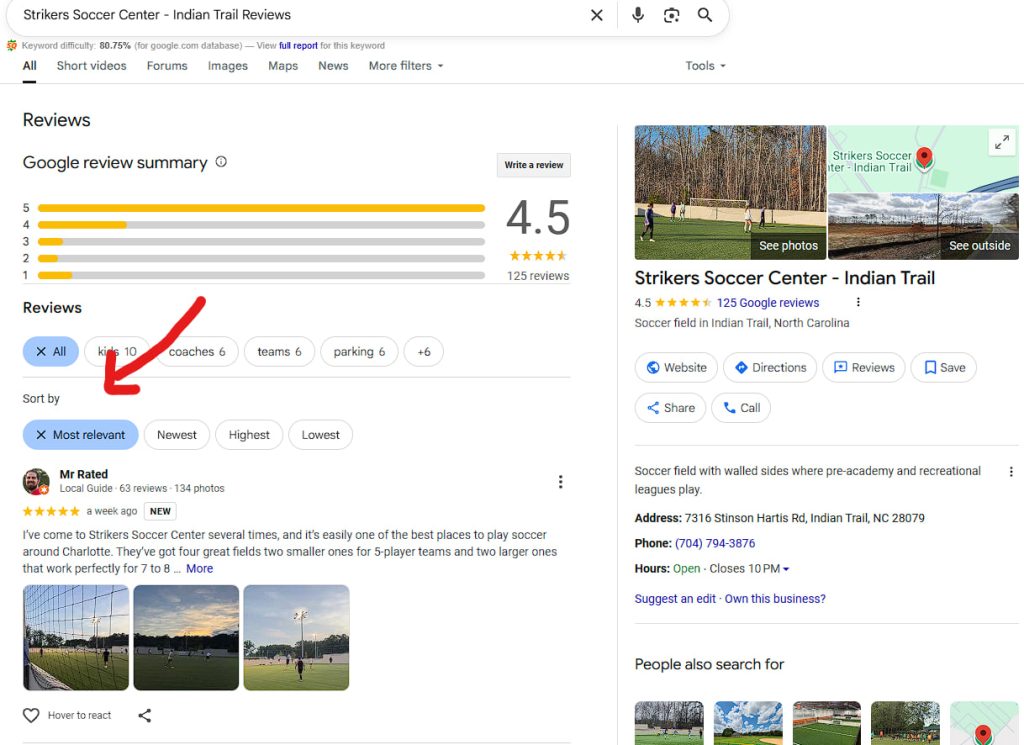1024x745 pixels.
Task: Click the first People also search for thumbnail
Action: (x=669, y=723)
